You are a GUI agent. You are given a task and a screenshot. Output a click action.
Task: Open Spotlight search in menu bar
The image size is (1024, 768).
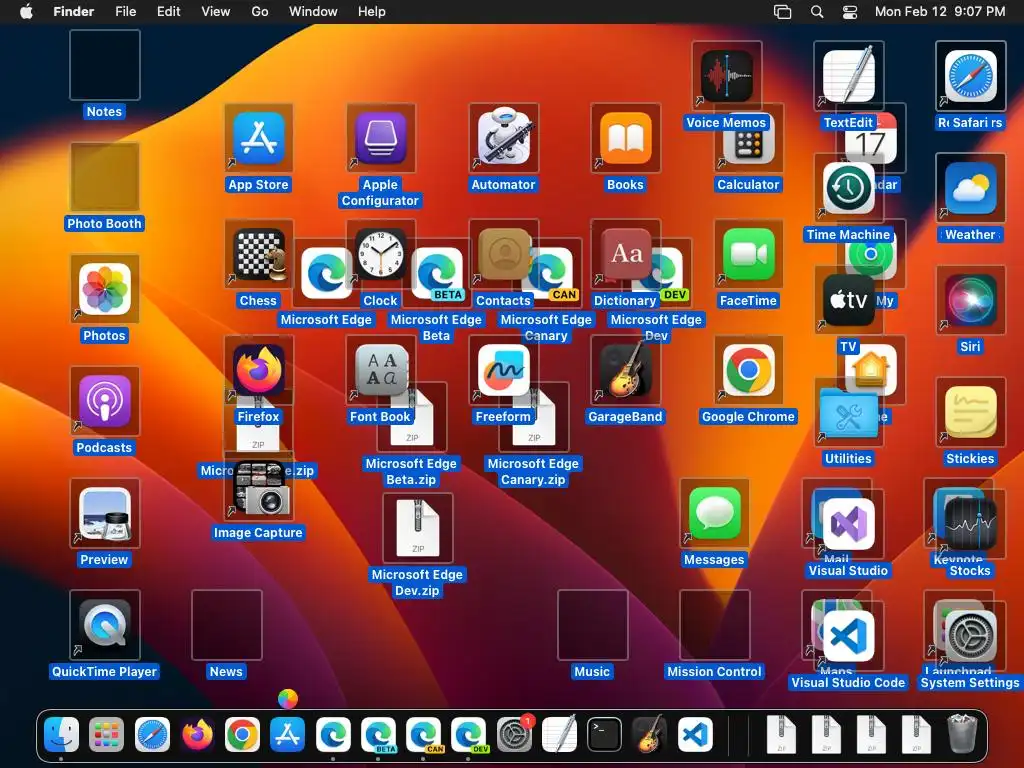[817, 12]
